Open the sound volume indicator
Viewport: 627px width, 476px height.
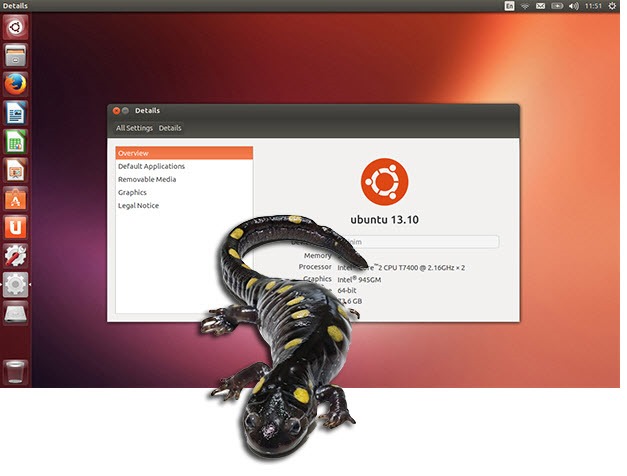(573, 6)
